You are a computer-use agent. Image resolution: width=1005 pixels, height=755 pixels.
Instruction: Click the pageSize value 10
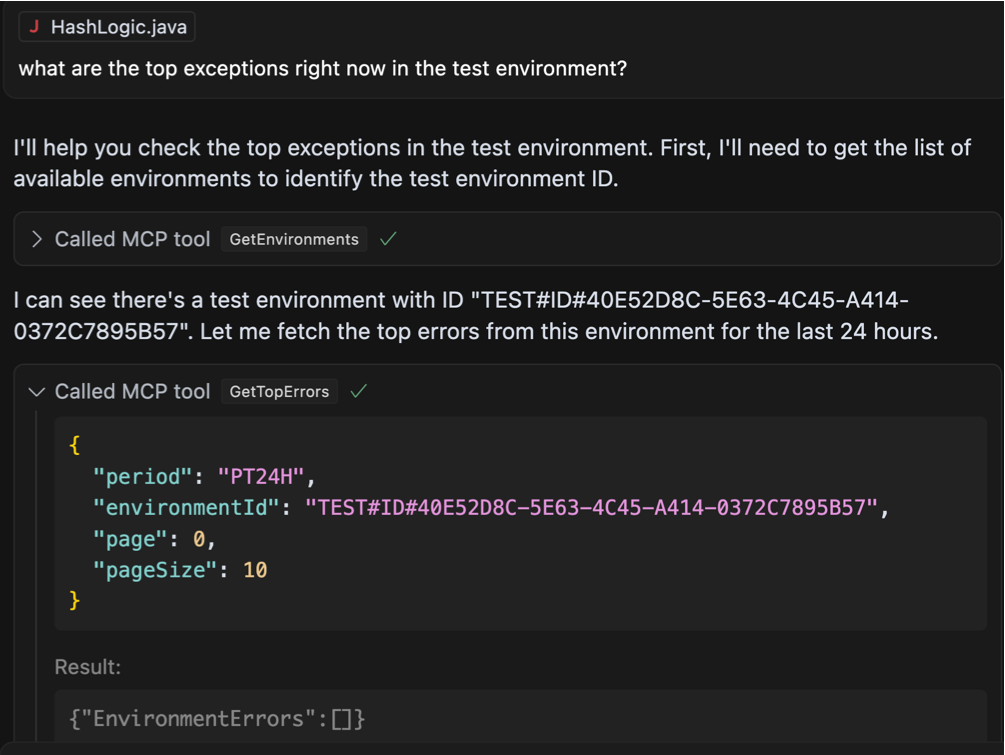coord(255,570)
